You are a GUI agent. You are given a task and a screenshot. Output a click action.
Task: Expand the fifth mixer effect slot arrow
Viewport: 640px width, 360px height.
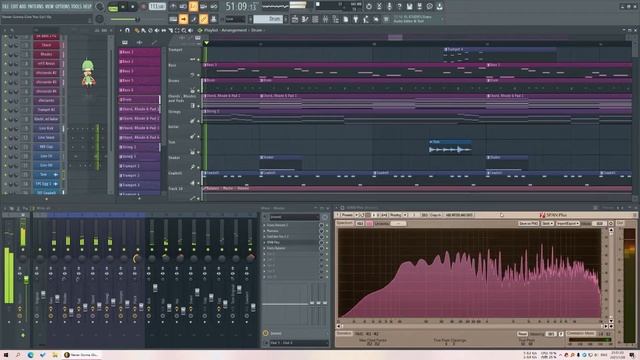(264, 248)
